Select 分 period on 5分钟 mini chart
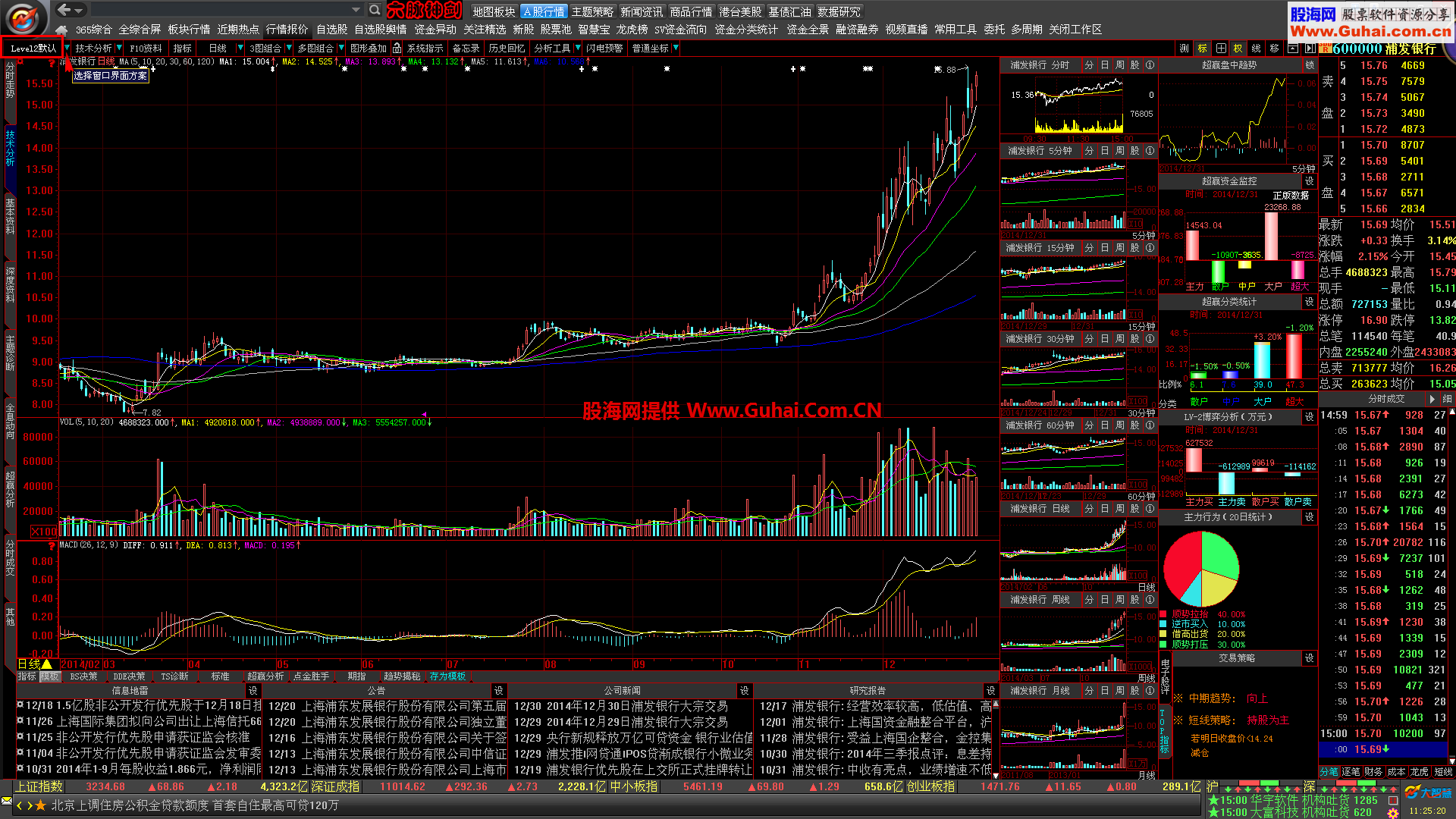Image resolution: width=1456 pixels, height=819 pixels. tap(1089, 151)
